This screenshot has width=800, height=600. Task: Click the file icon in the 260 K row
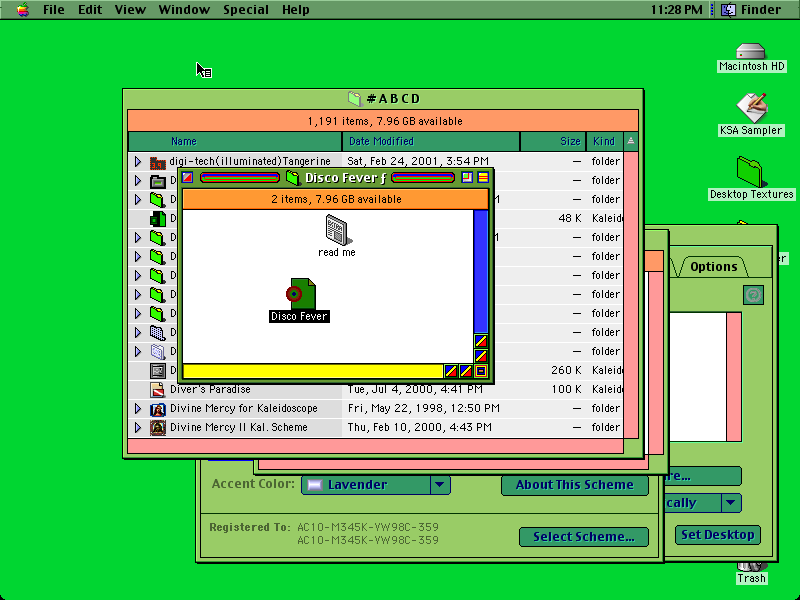coord(158,371)
